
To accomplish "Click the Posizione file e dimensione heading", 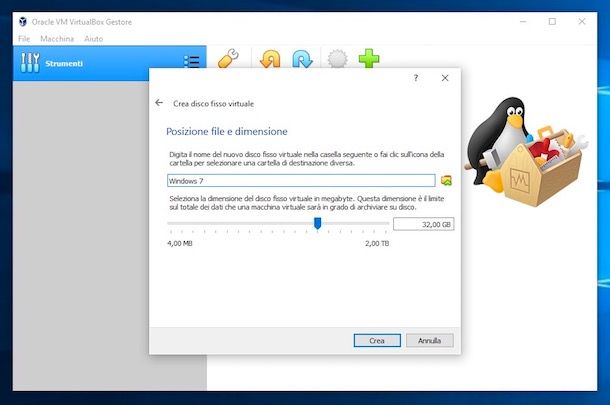I will point(227,131).
